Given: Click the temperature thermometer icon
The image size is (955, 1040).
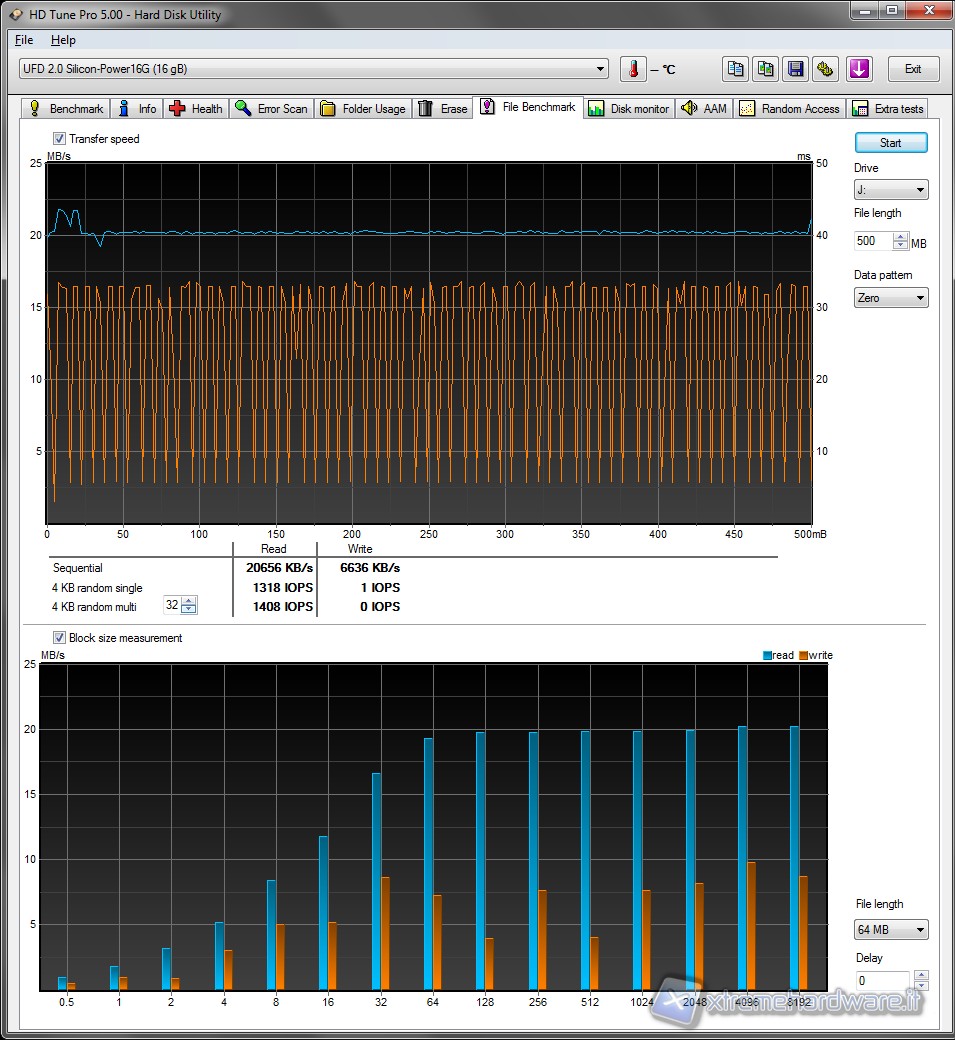Looking at the screenshot, I should pos(633,69).
